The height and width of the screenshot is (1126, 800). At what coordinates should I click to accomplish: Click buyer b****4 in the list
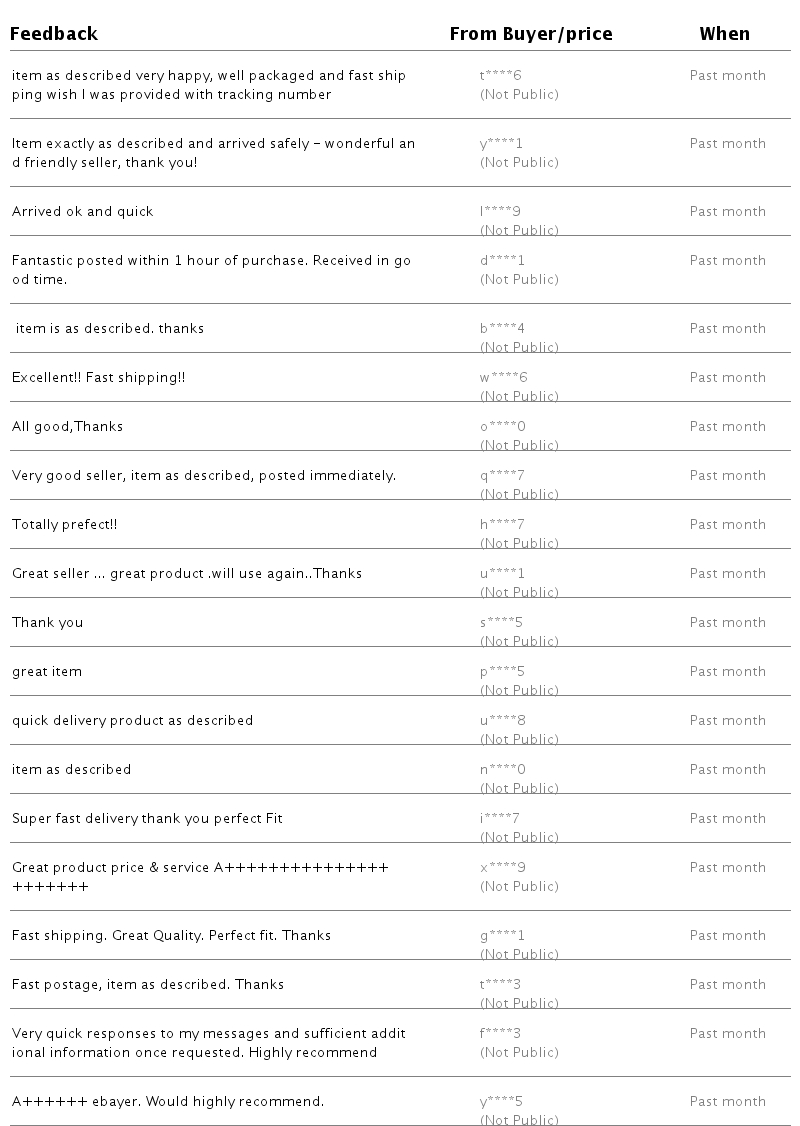coord(502,329)
